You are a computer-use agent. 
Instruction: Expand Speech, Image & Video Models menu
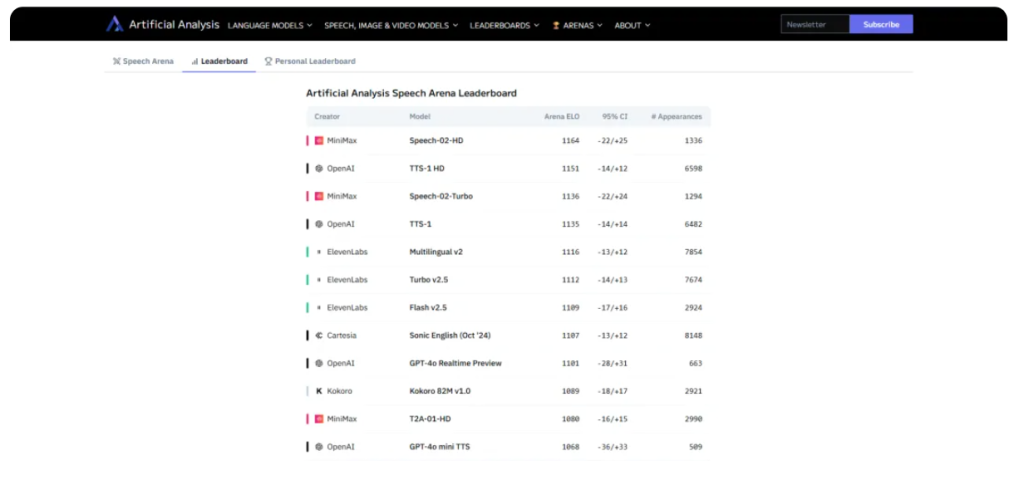[x=391, y=25]
